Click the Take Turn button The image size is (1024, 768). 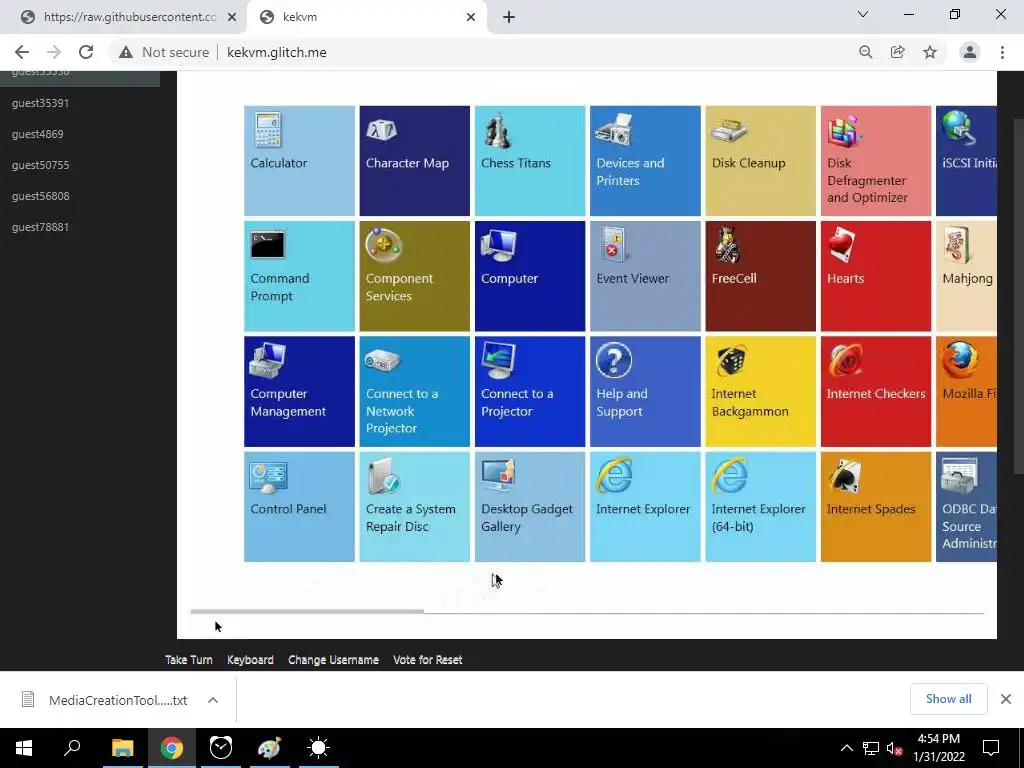coord(189,660)
